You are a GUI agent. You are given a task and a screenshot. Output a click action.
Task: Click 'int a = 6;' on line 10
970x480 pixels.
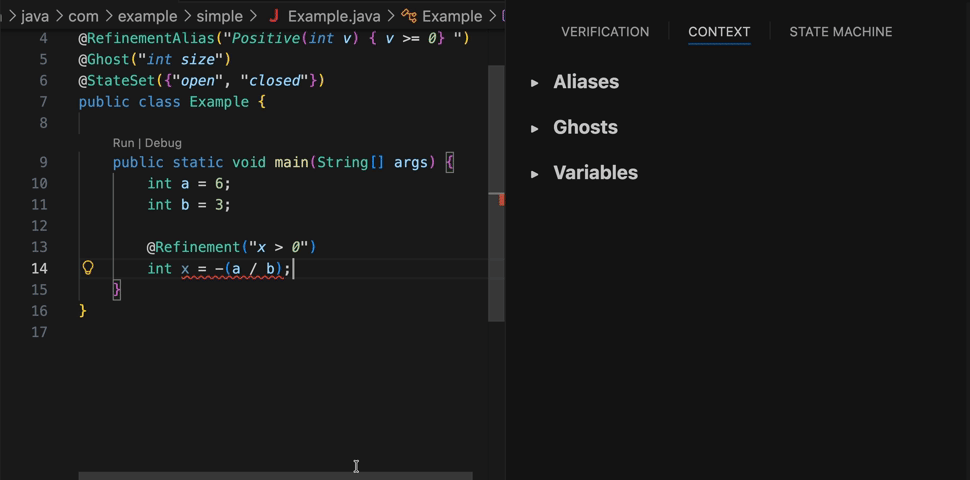[x=189, y=184]
